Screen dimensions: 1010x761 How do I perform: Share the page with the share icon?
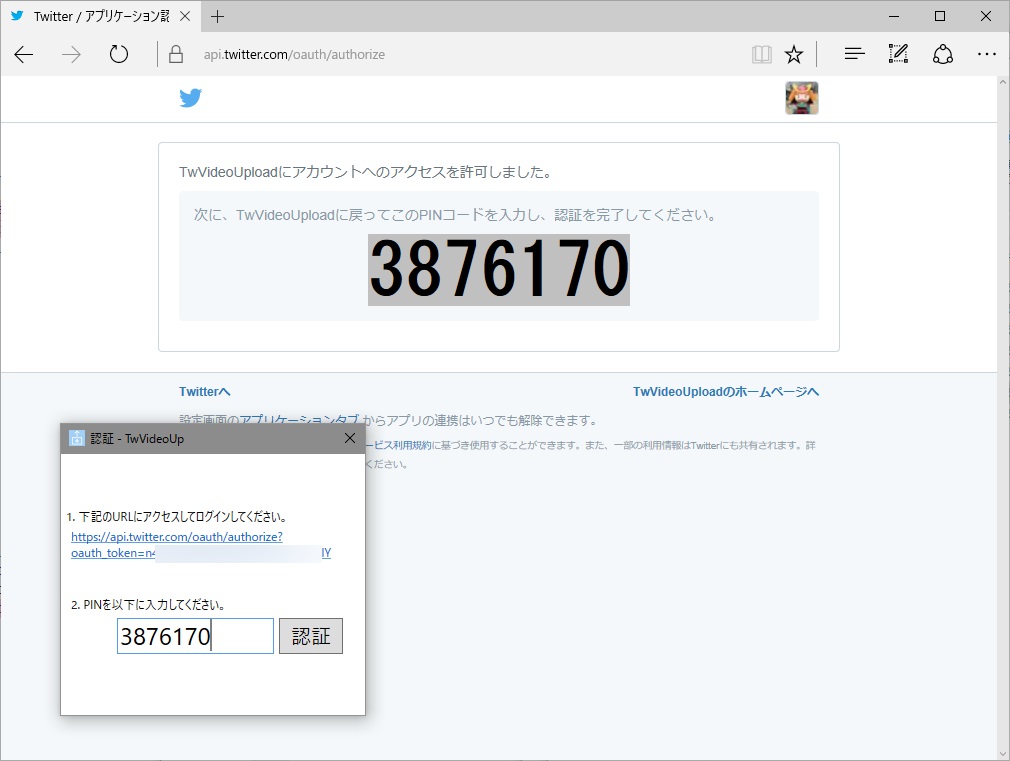tap(943, 54)
